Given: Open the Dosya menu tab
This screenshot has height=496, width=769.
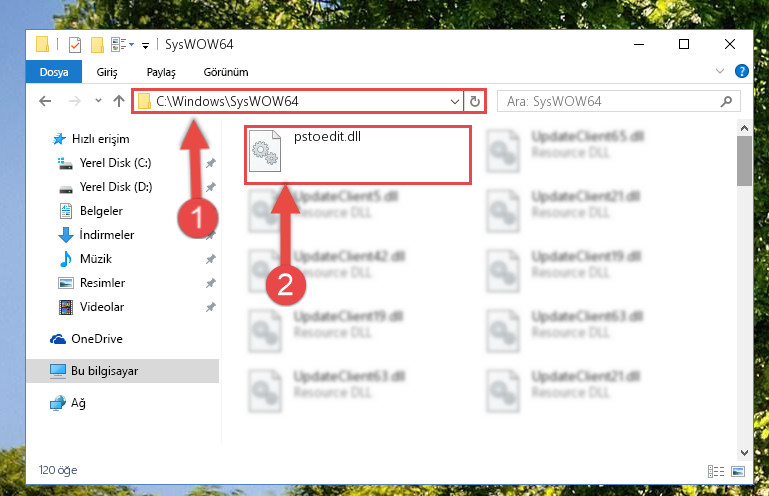Looking at the screenshot, I should point(54,72).
